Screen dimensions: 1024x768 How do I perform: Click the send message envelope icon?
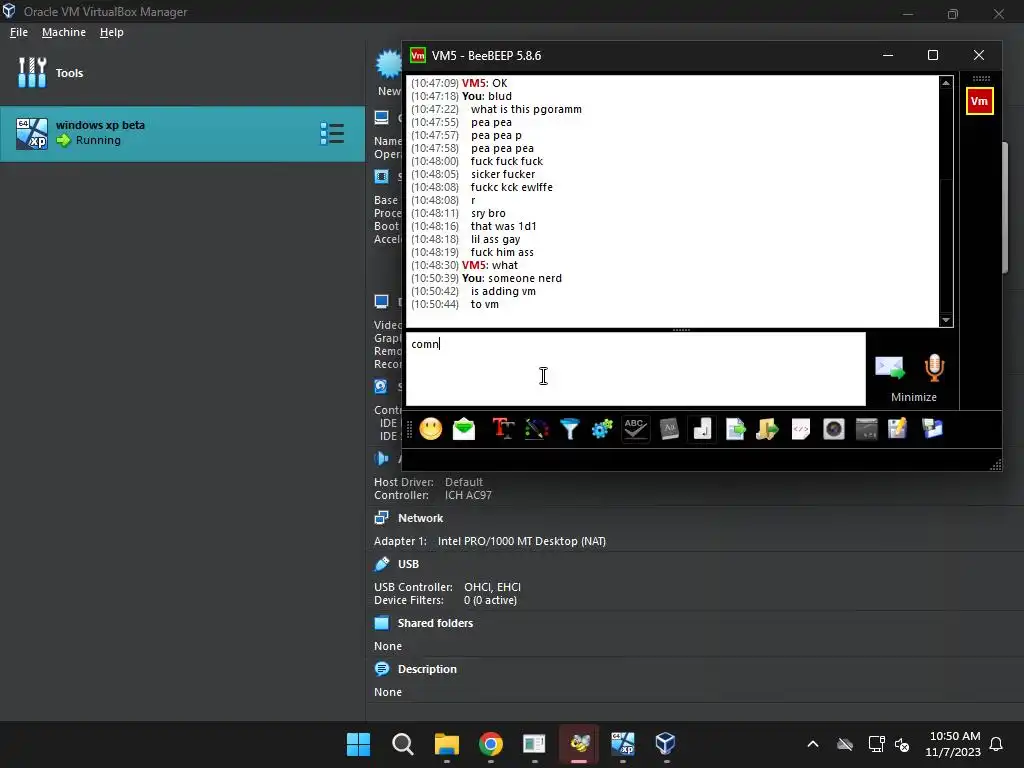pos(889,368)
